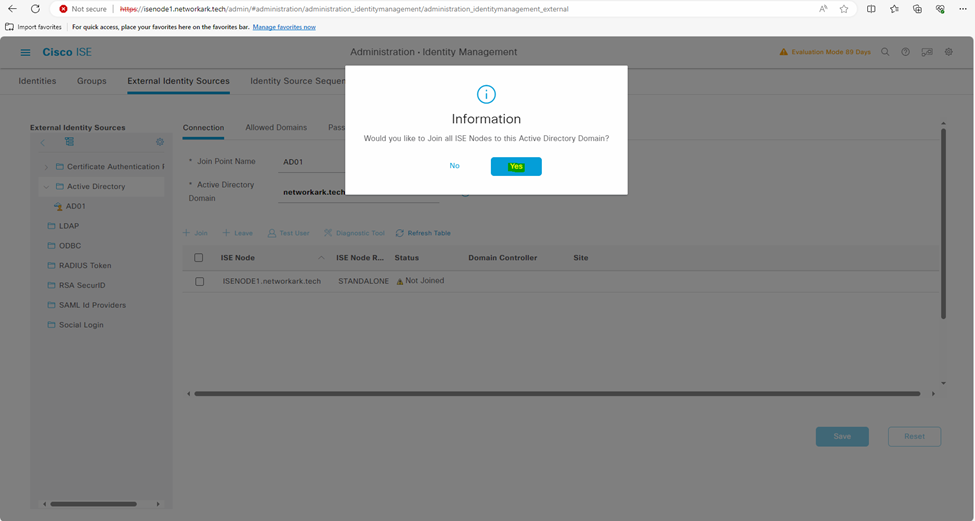Image resolution: width=975 pixels, height=521 pixels.
Task: Sort by the ISE Node column arrow
Action: coord(321,258)
